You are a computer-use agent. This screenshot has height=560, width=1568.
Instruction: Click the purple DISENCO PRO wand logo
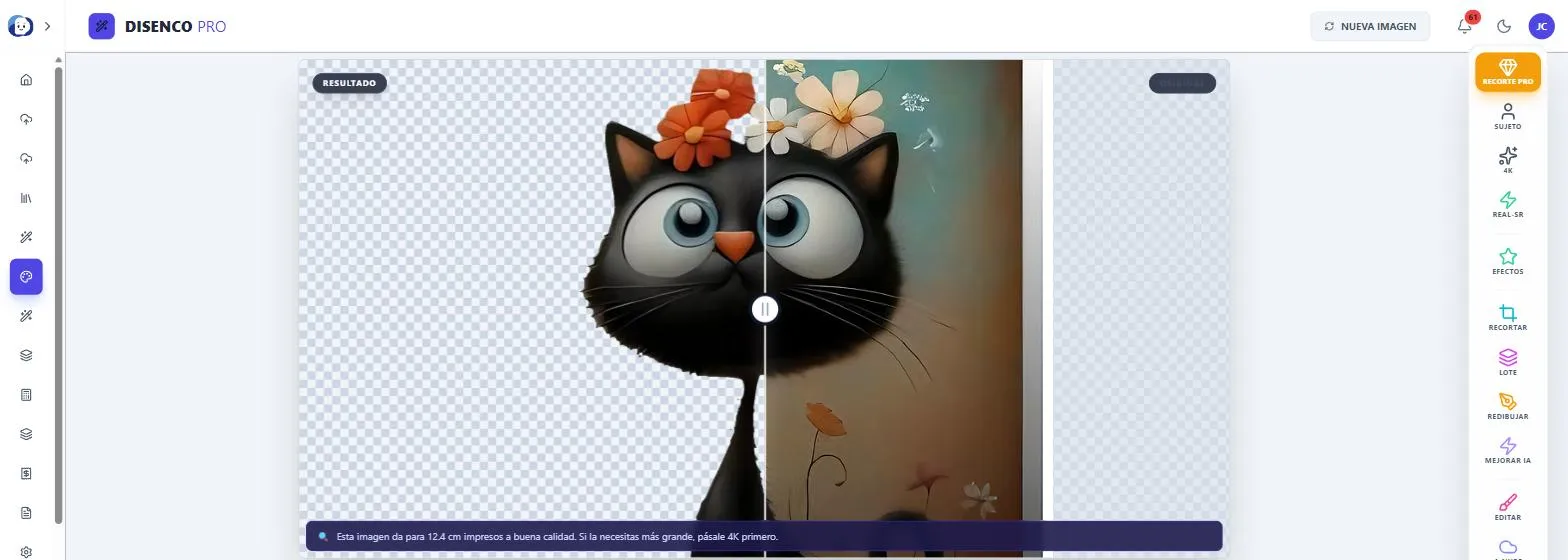click(102, 26)
